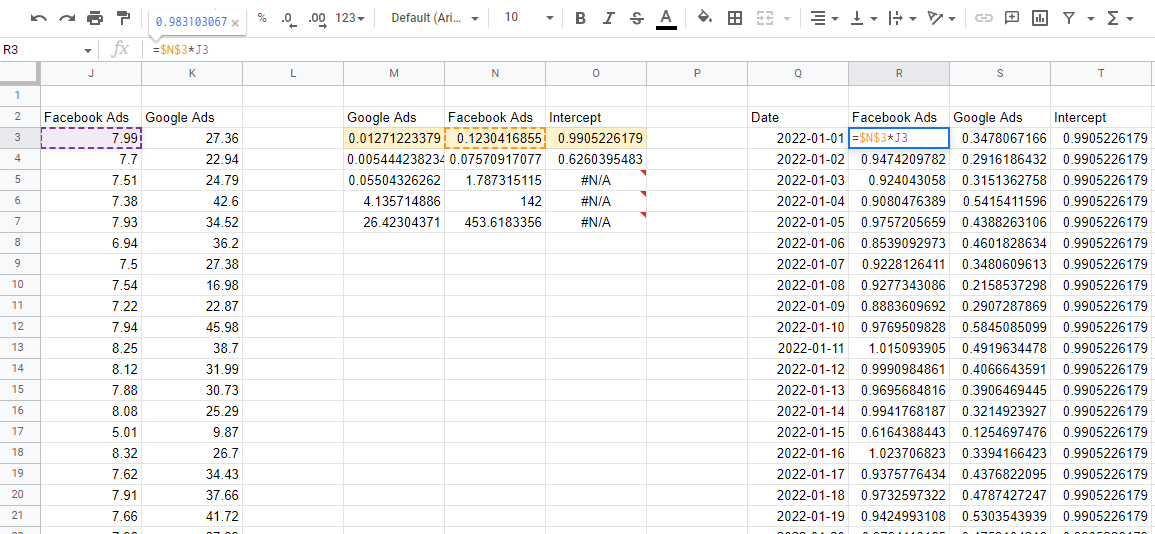1155x534 pixels.
Task: Toggle bold formatting
Action: pyautogui.click(x=581, y=18)
